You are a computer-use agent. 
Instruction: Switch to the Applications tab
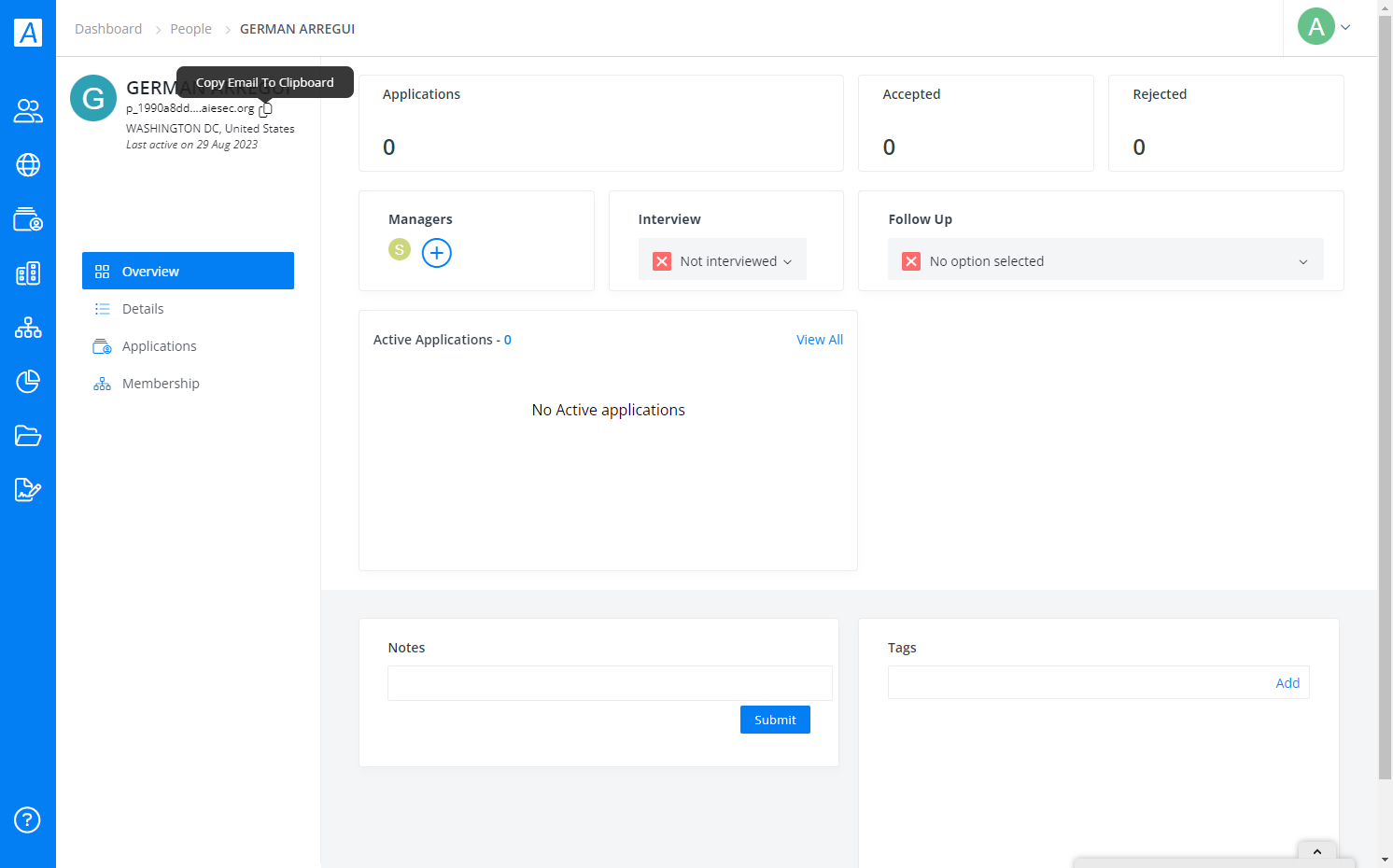188,346
